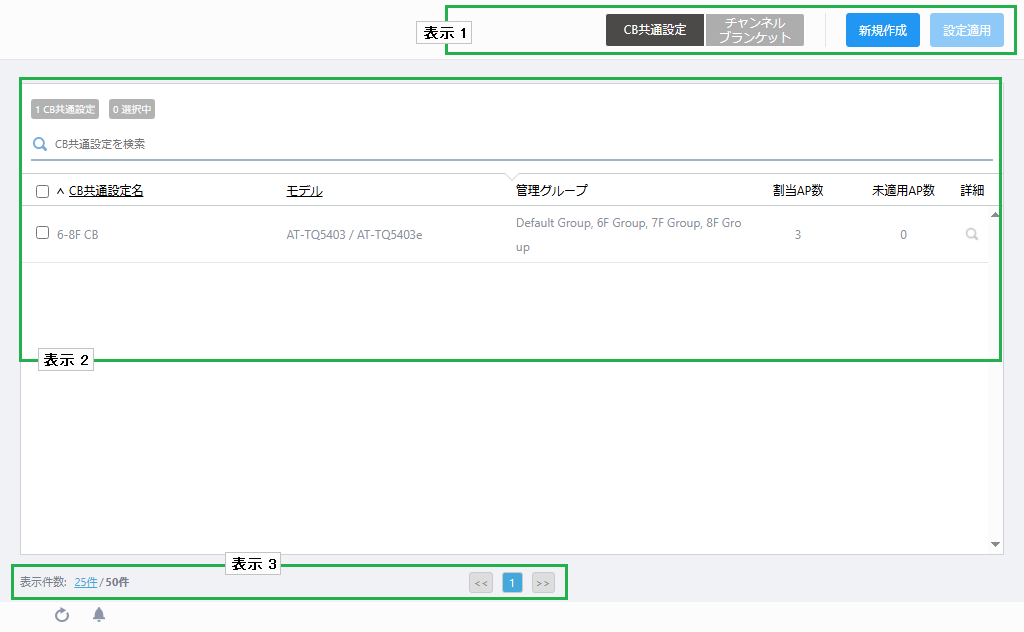The width and height of the screenshot is (1024, 632).
Task: Sort by CB共通設定名 column header
Action: pyautogui.click(x=106, y=191)
